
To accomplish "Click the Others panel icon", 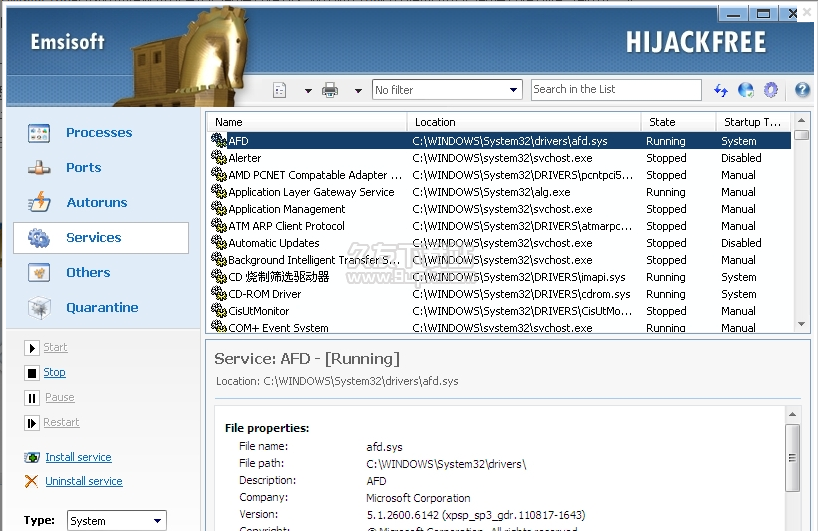I will pyautogui.click(x=39, y=272).
